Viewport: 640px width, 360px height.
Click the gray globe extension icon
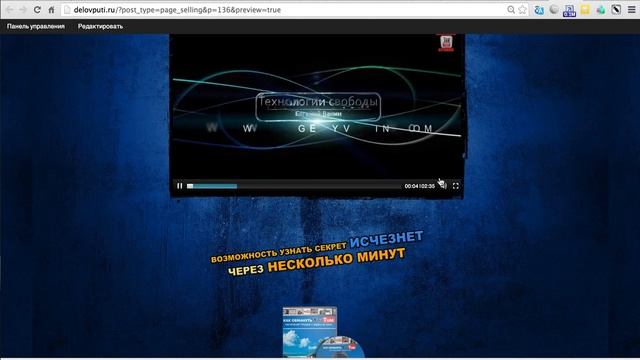[554, 10]
